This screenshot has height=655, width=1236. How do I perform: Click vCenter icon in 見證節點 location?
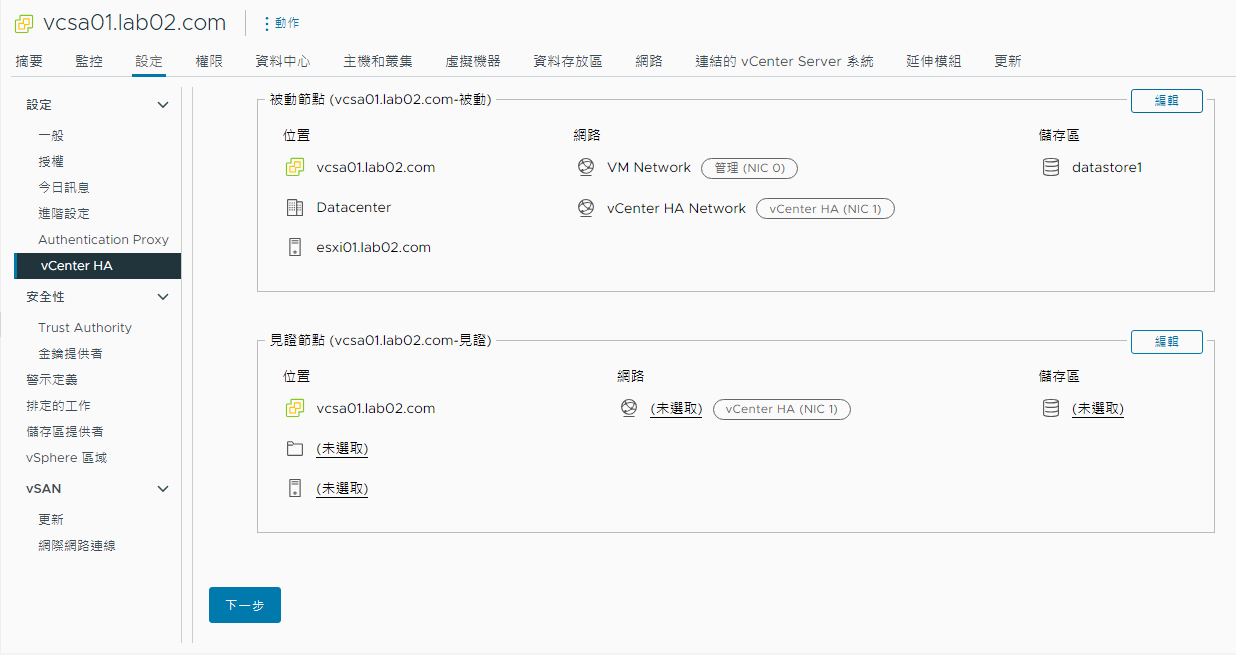(x=294, y=408)
